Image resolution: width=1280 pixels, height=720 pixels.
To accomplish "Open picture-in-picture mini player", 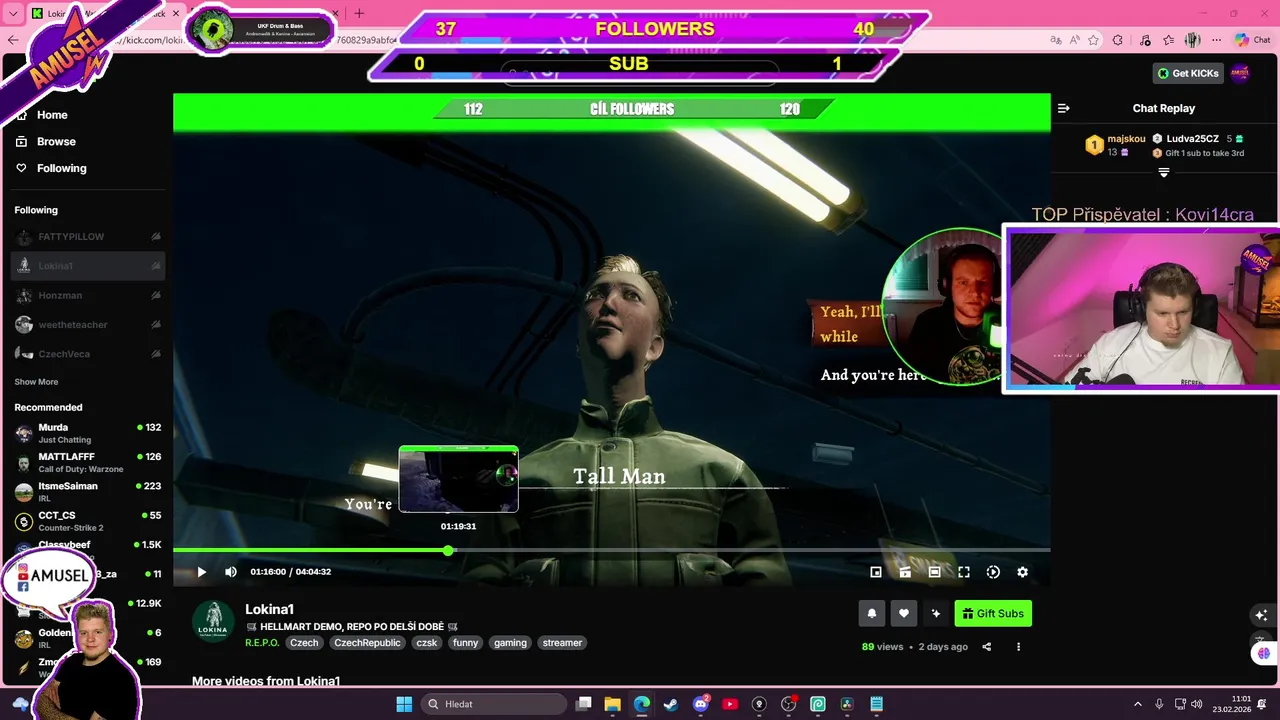I will pos(876,572).
